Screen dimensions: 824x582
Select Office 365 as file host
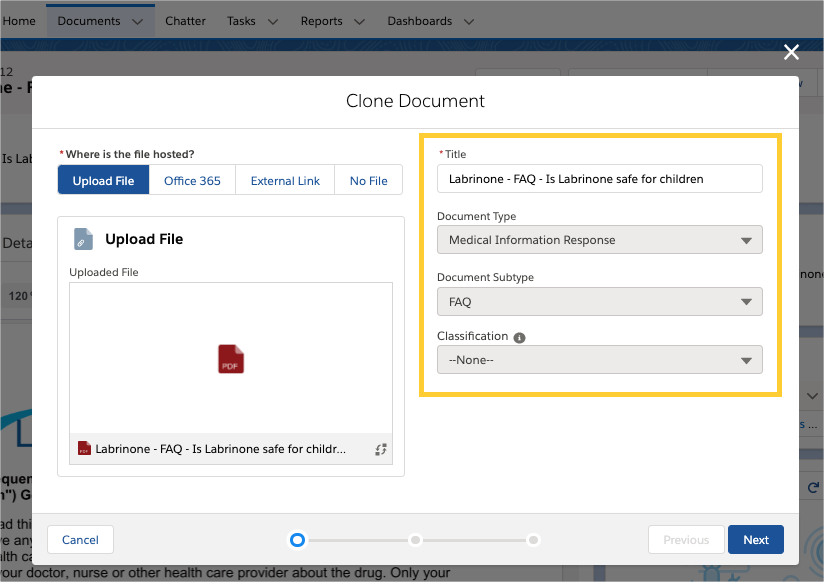coord(192,180)
